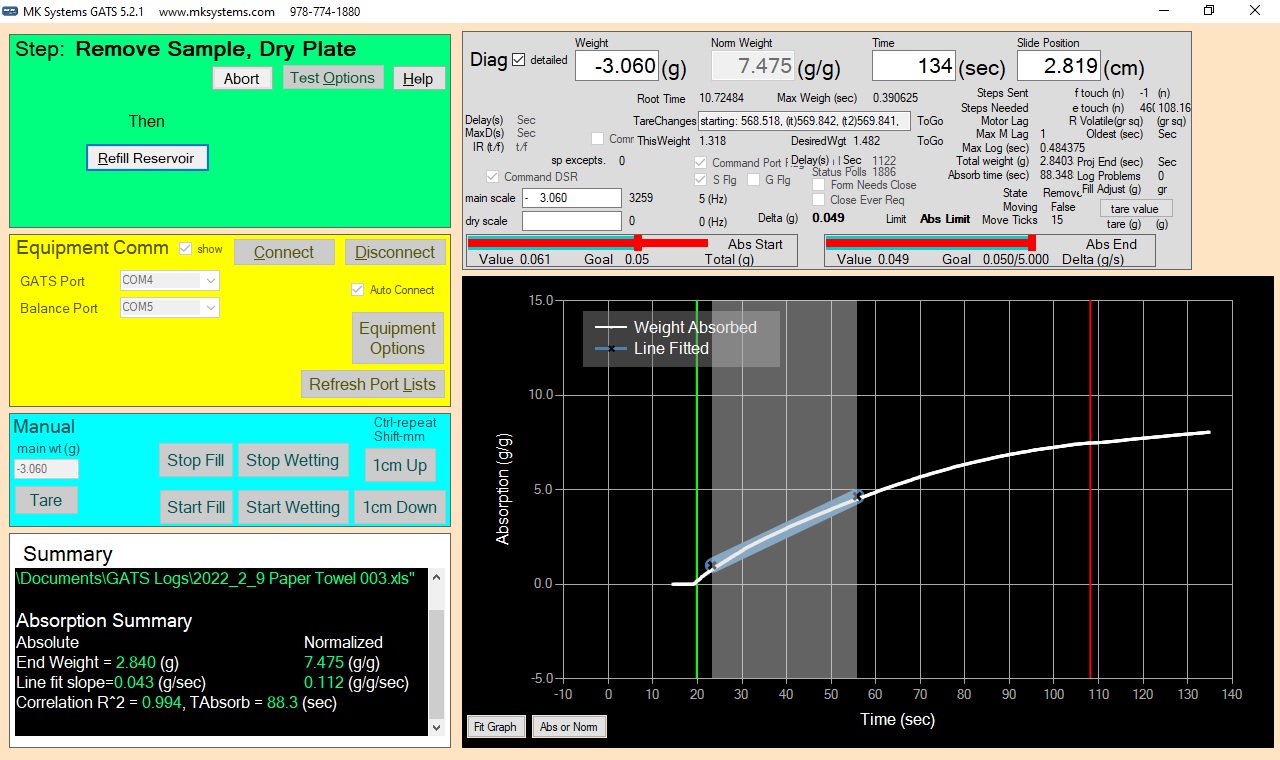Click the Paper Towel 003.xls log path
The height and width of the screenshot is (760, 1280).
(x=215, y=577)
